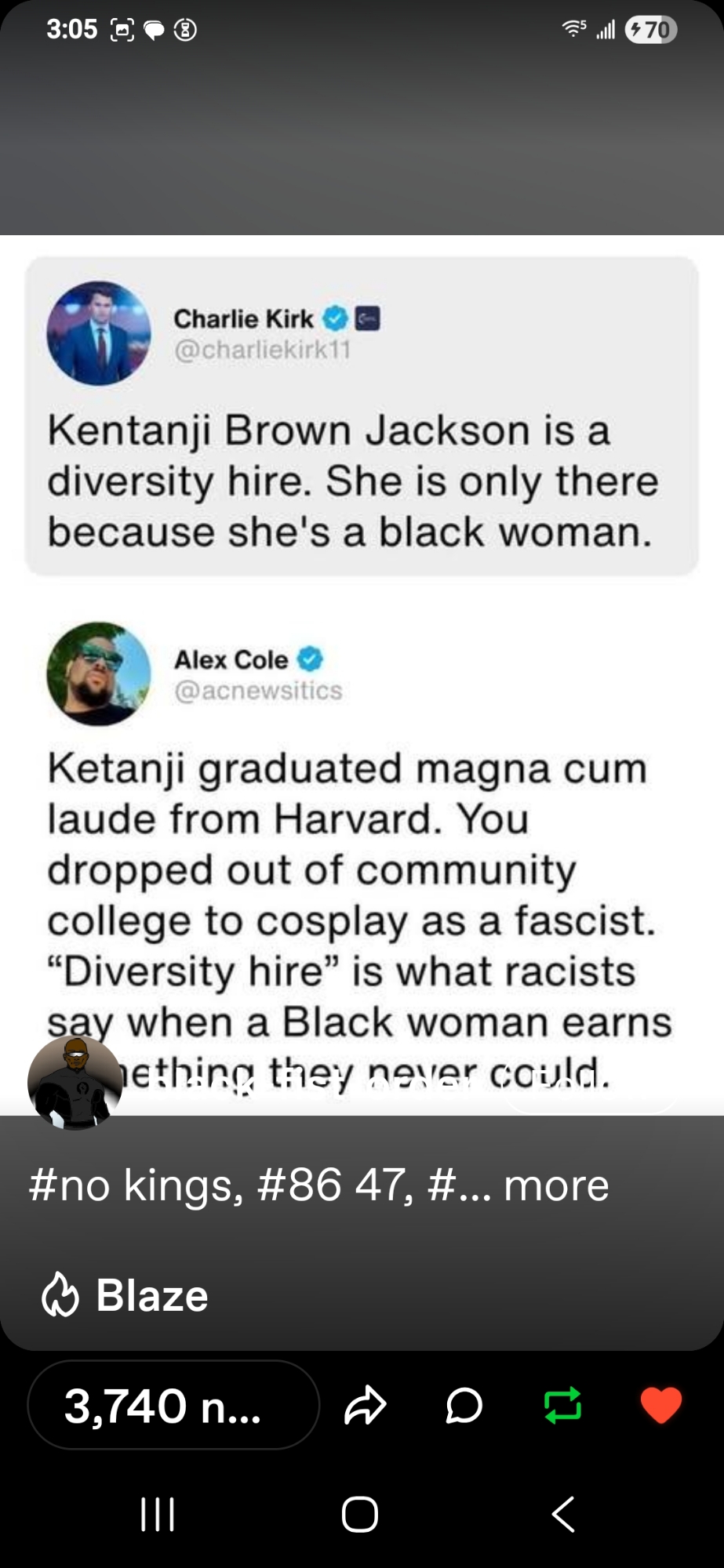724x1568 pixels.
Task: Reblog the post with the green arrows icon
Action: 562,1404
